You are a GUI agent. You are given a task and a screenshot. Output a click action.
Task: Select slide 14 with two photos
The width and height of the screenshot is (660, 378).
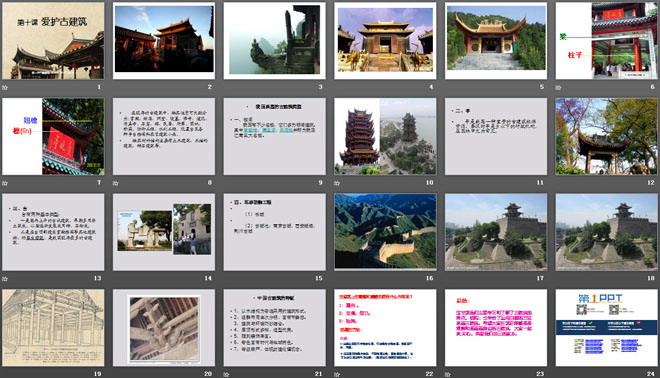[164, 232]
